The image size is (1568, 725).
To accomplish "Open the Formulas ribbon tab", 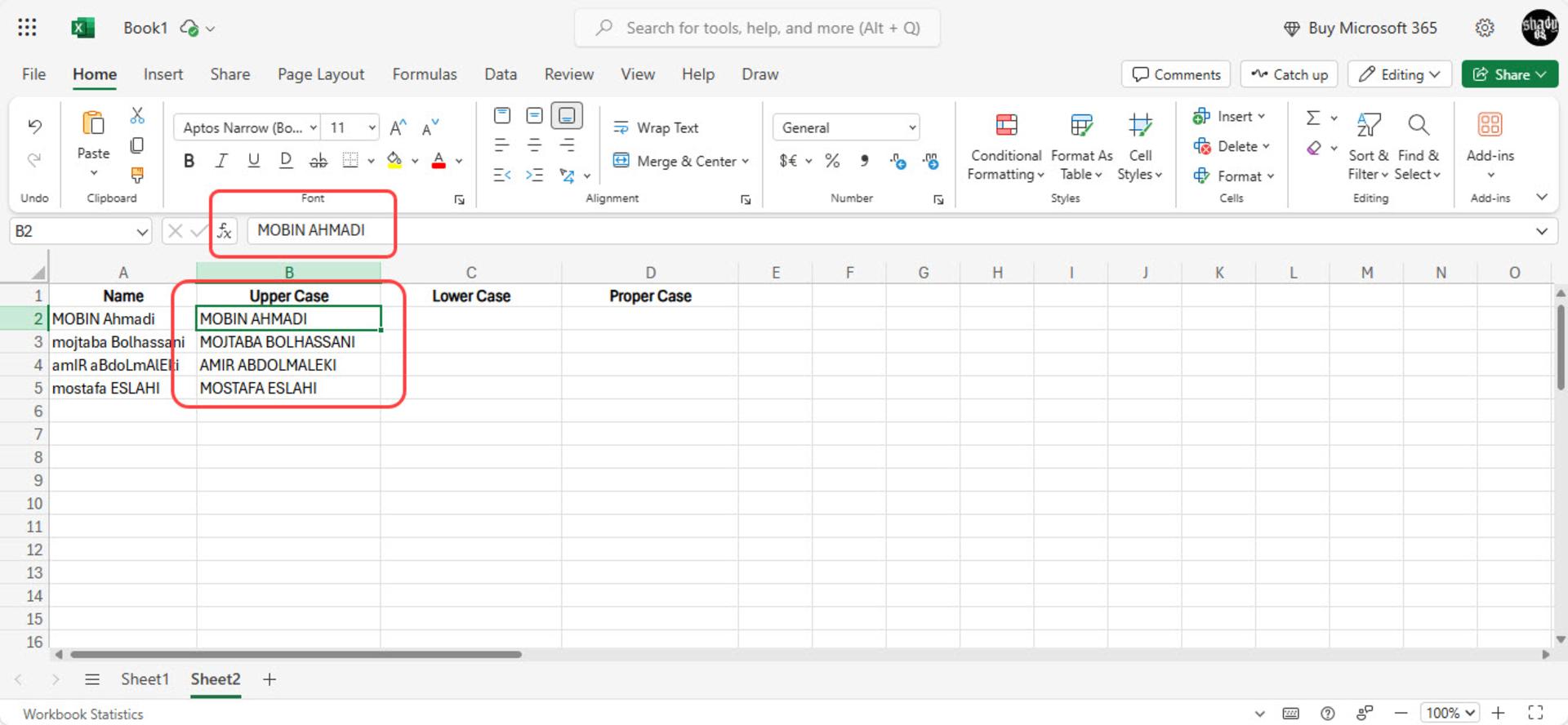I will coord(425,74).
